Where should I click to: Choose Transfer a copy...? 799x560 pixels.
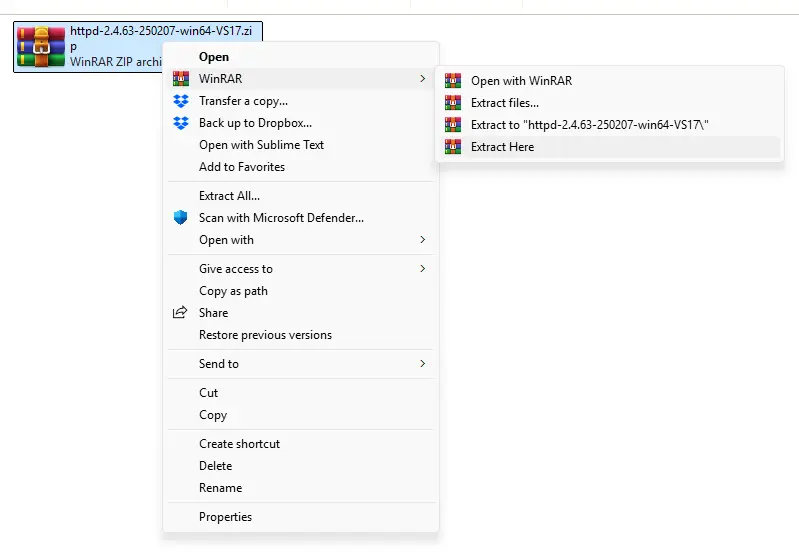pyautogui.click(x=301, y=101)
